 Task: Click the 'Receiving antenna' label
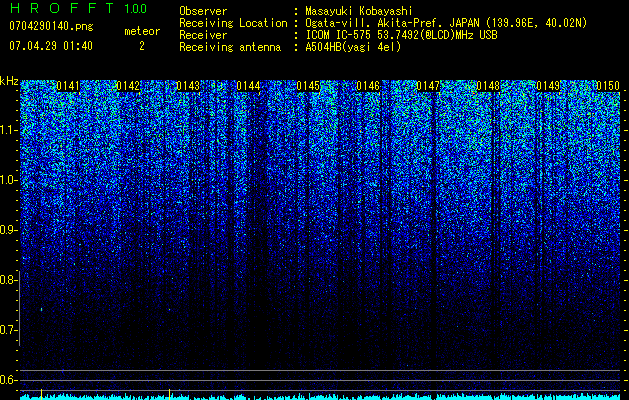pos(230,47)
